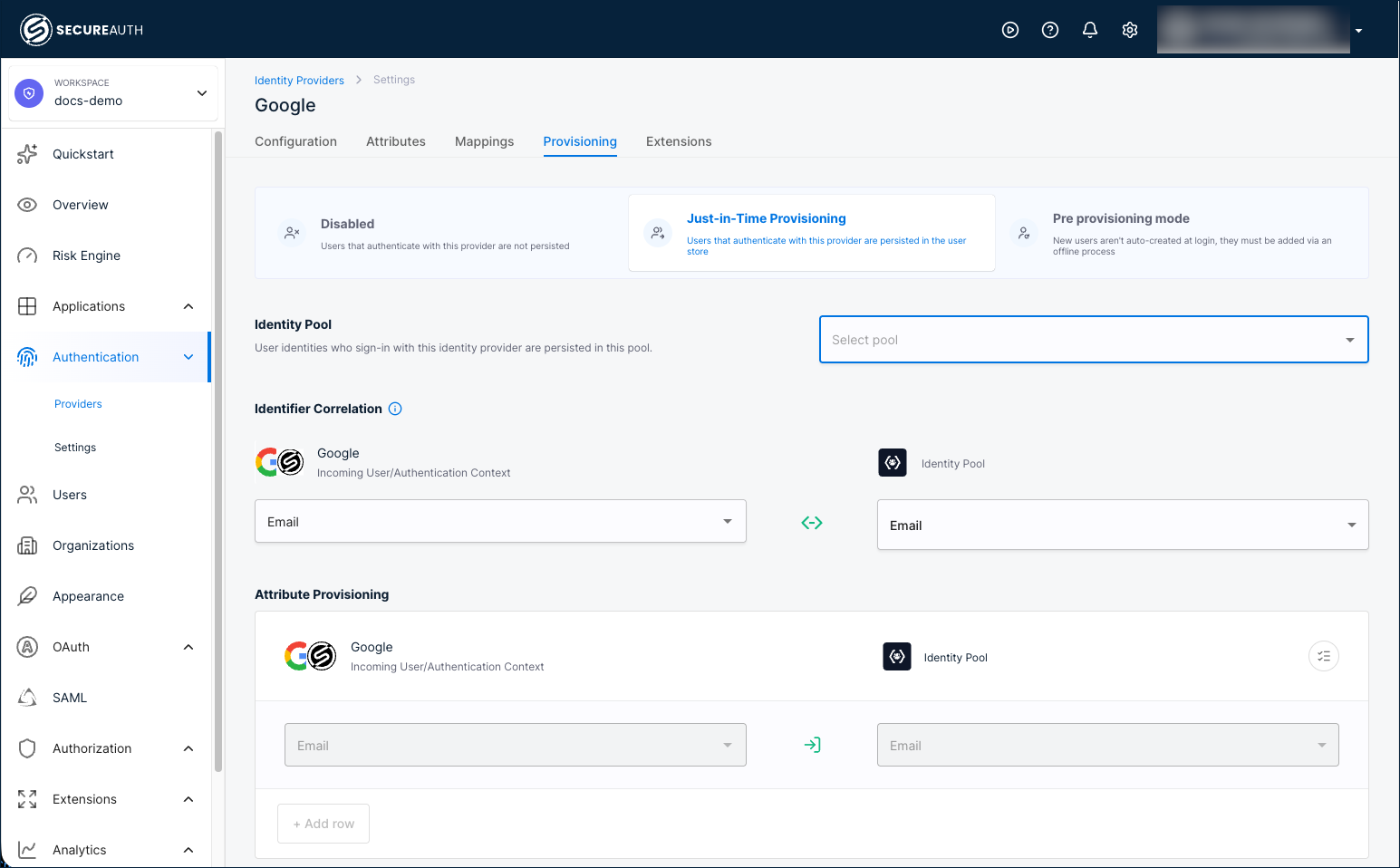The height and width of the screenshot is (868, 1400).
Task: Select the Provisioning tab
Action: coord(580,141)
